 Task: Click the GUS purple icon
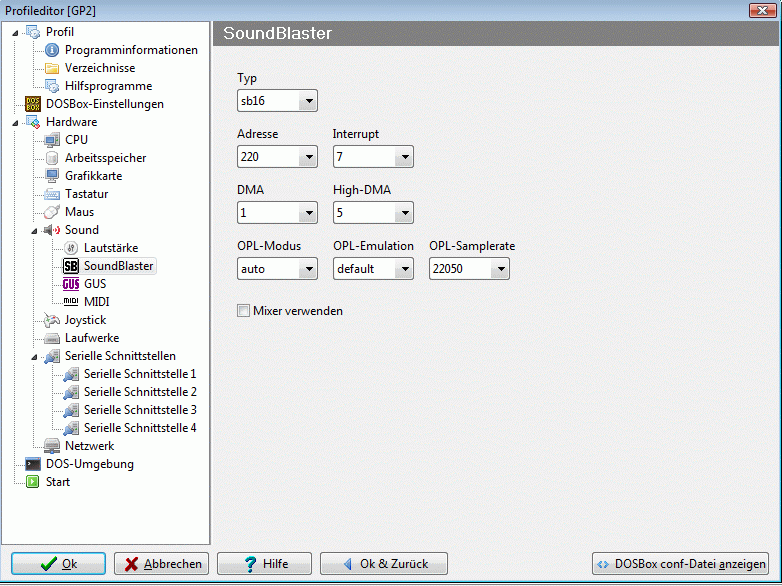[x=71, y=284]
